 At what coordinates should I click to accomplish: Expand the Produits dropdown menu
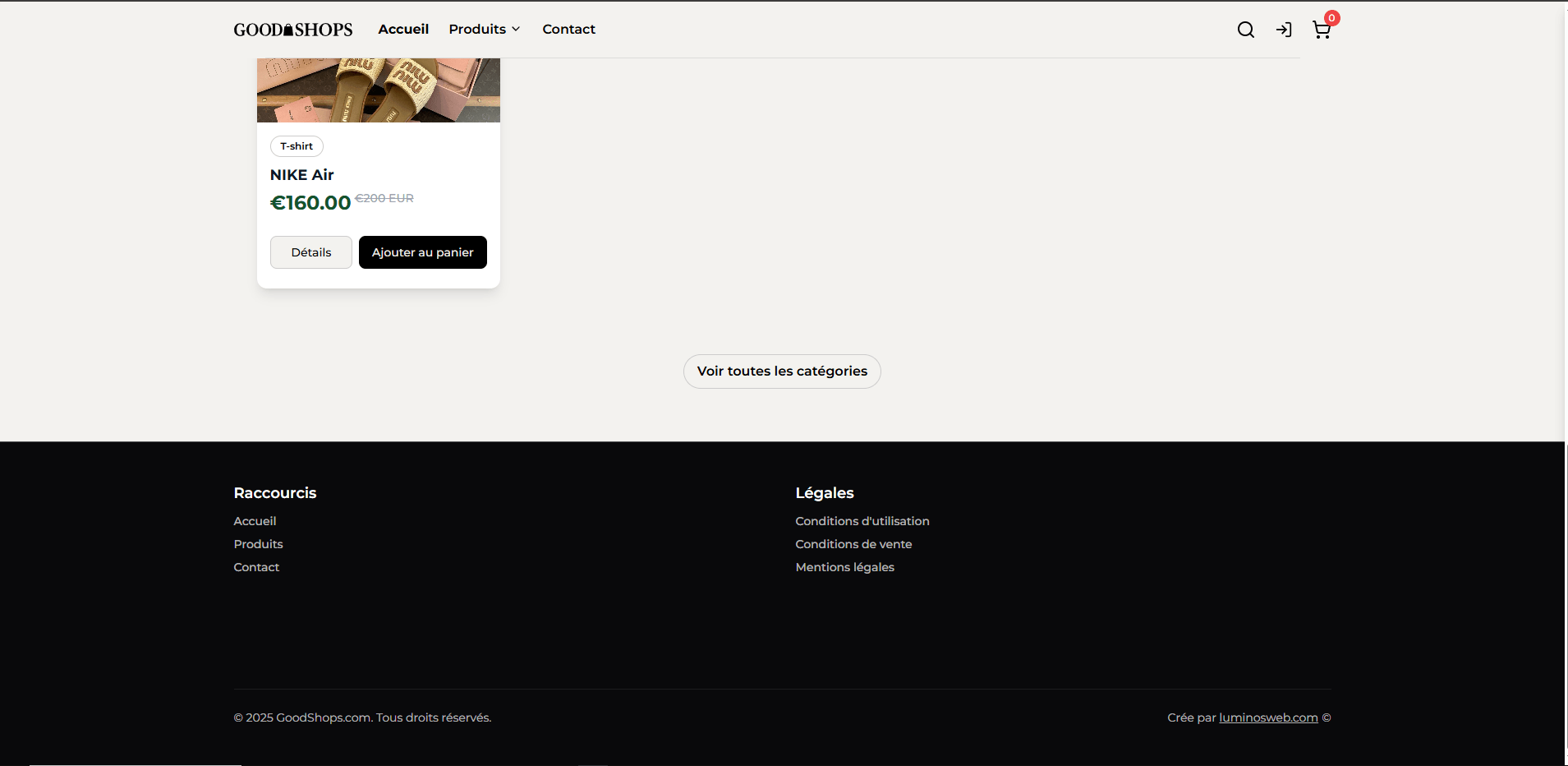pos(478,29)
